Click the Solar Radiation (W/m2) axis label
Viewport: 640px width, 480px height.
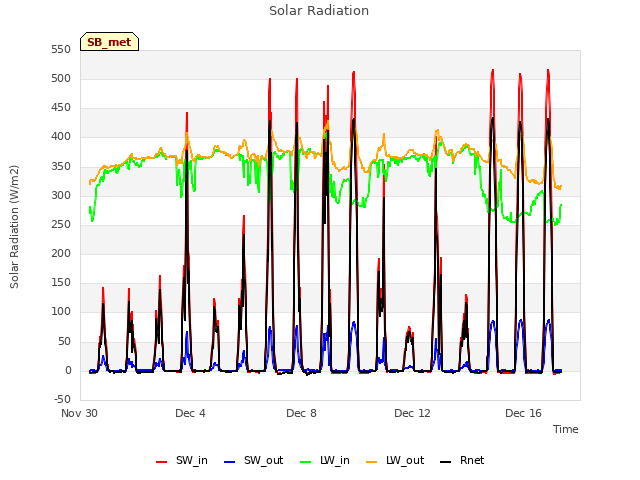click(14, 227)
